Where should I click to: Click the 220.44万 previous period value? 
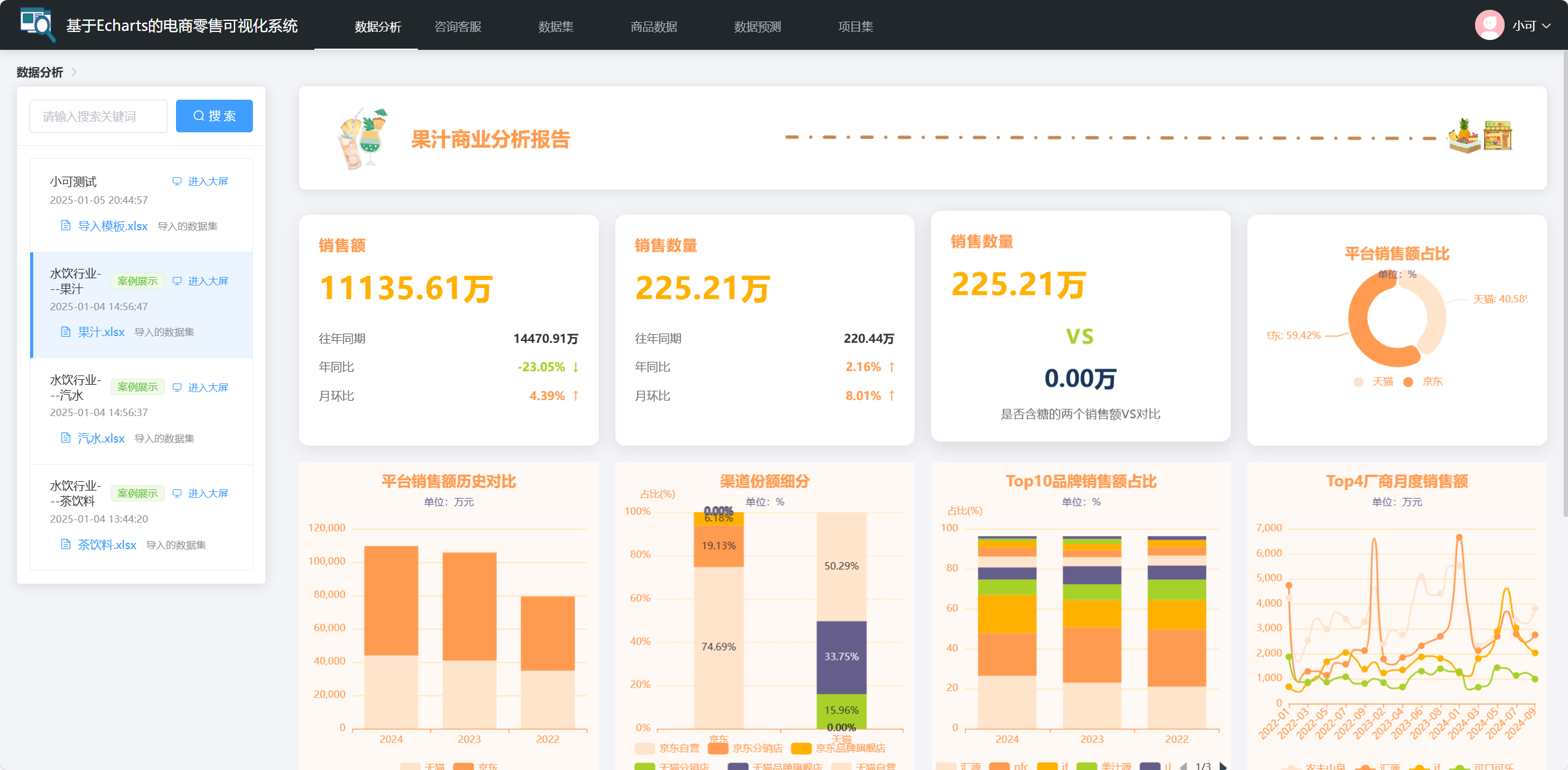point(869,339)
